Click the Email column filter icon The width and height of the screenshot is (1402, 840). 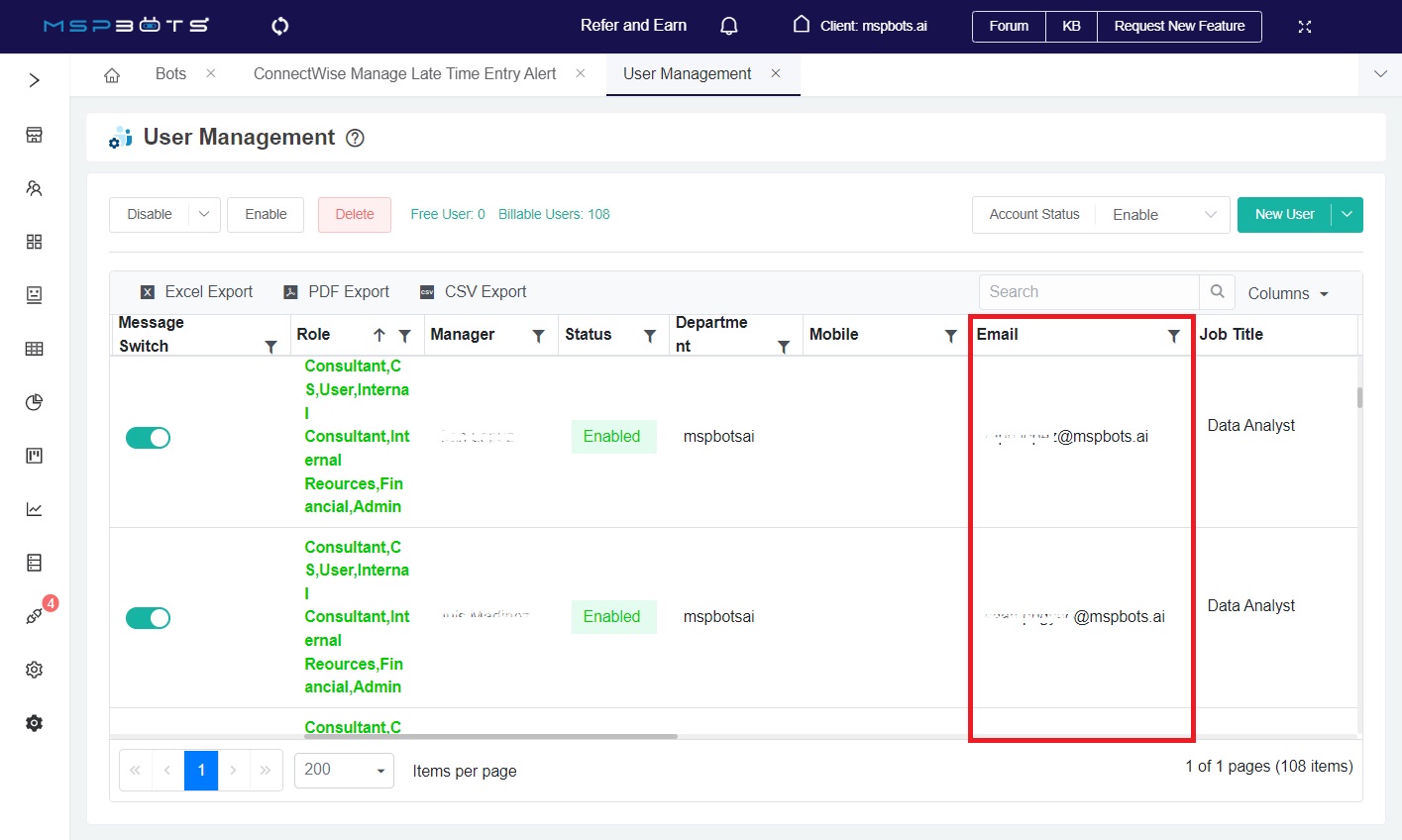click(1173, 336)
